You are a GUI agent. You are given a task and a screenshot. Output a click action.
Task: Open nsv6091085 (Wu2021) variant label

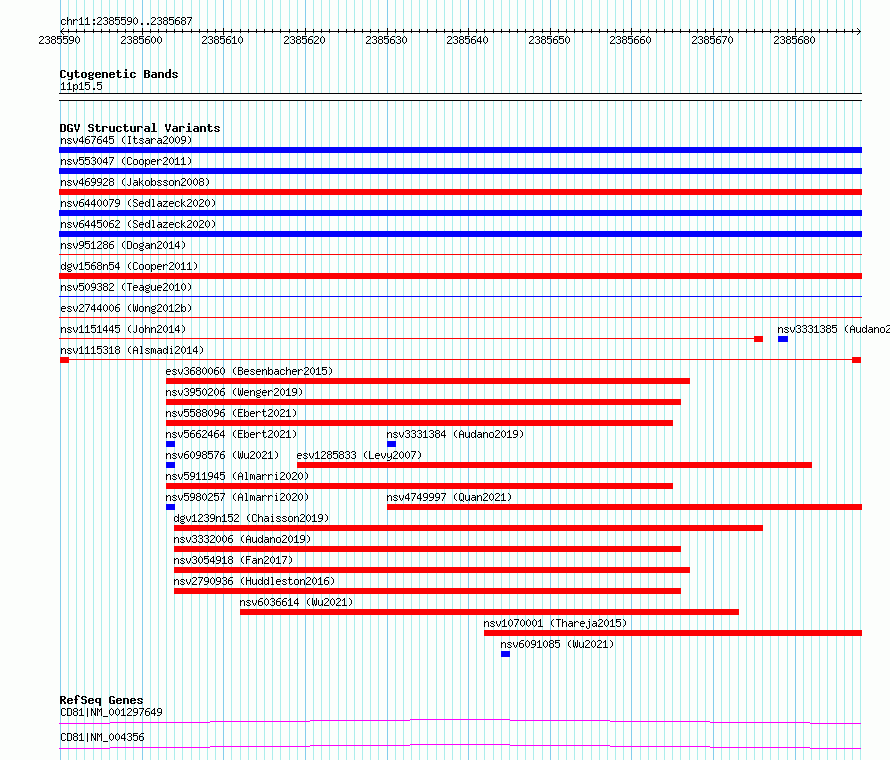[x=557, y=644]
